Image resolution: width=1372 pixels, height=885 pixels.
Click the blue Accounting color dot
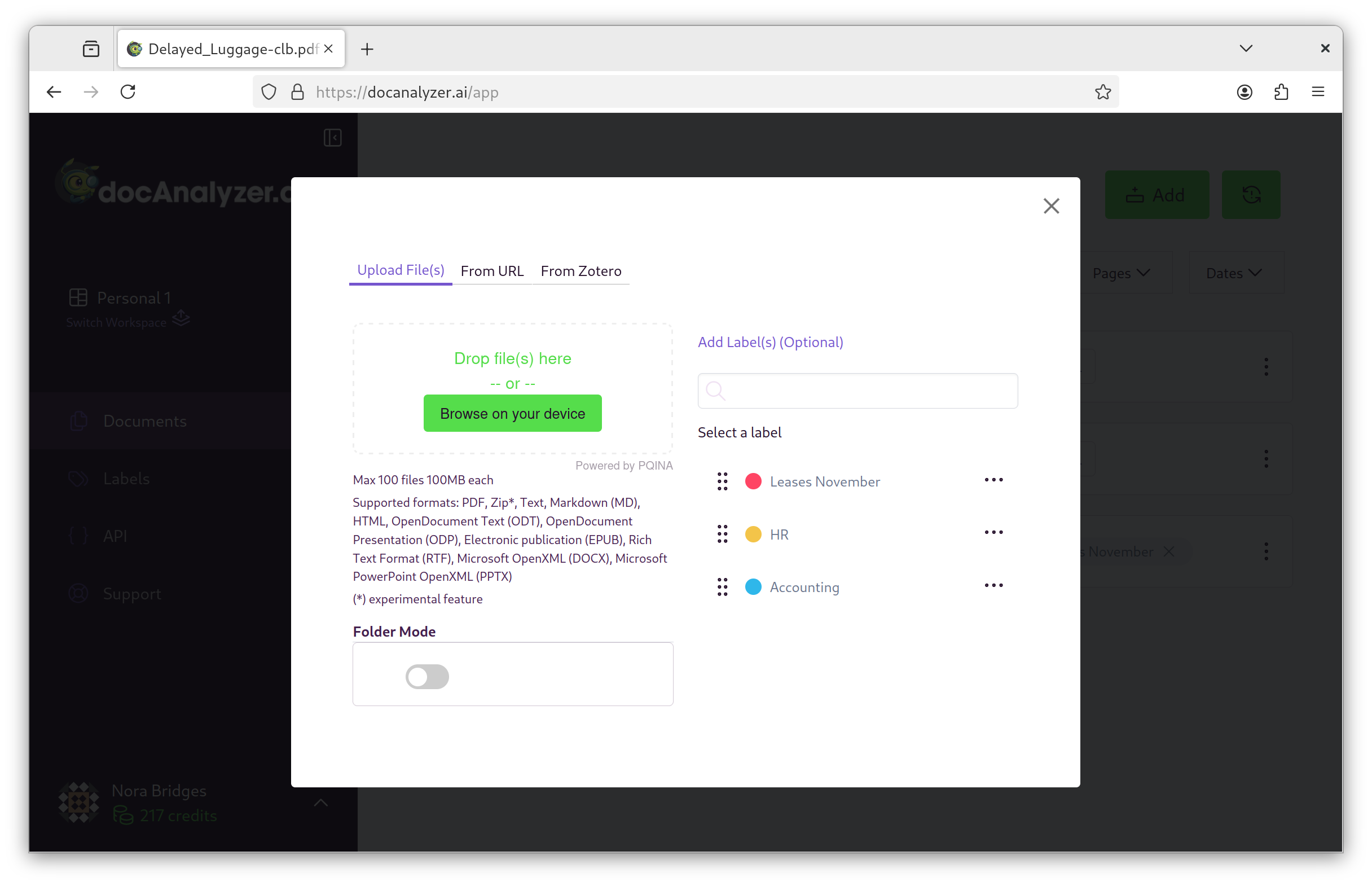coord(753,587)
